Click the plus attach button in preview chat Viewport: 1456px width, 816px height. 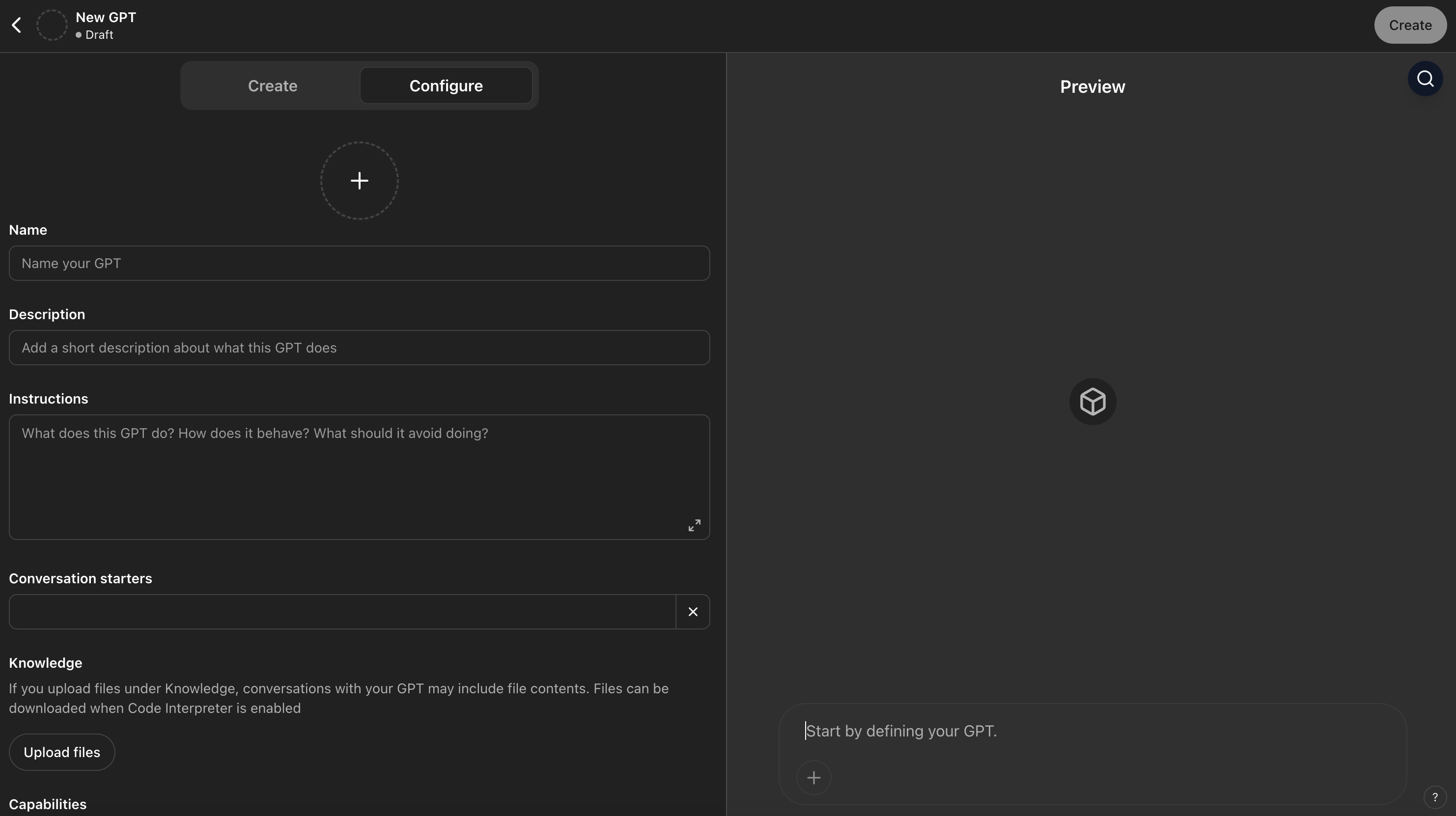click(813, 778)
